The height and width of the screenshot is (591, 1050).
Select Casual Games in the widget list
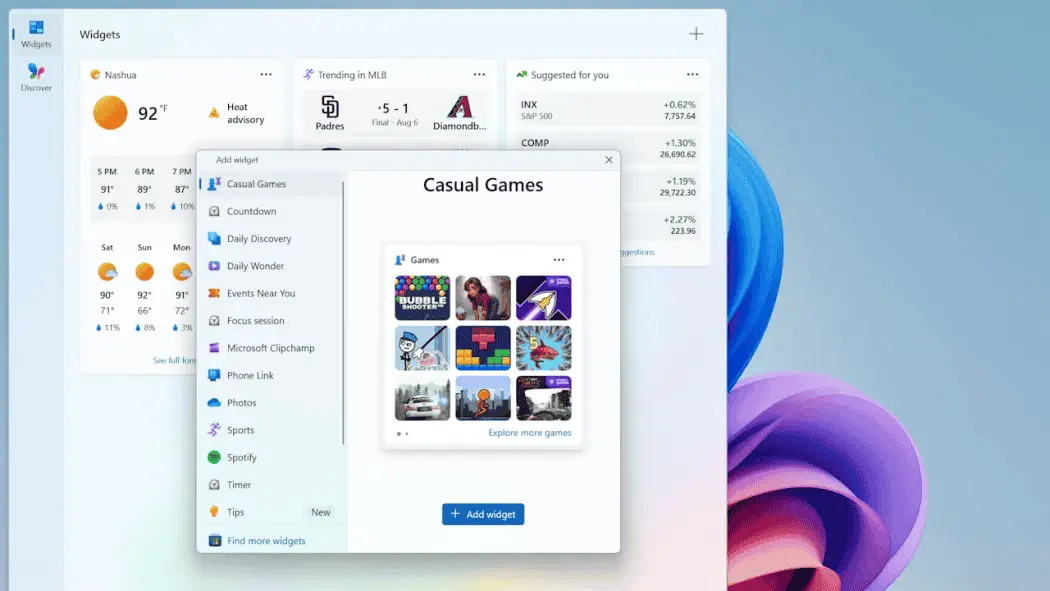tap(271, 183)
